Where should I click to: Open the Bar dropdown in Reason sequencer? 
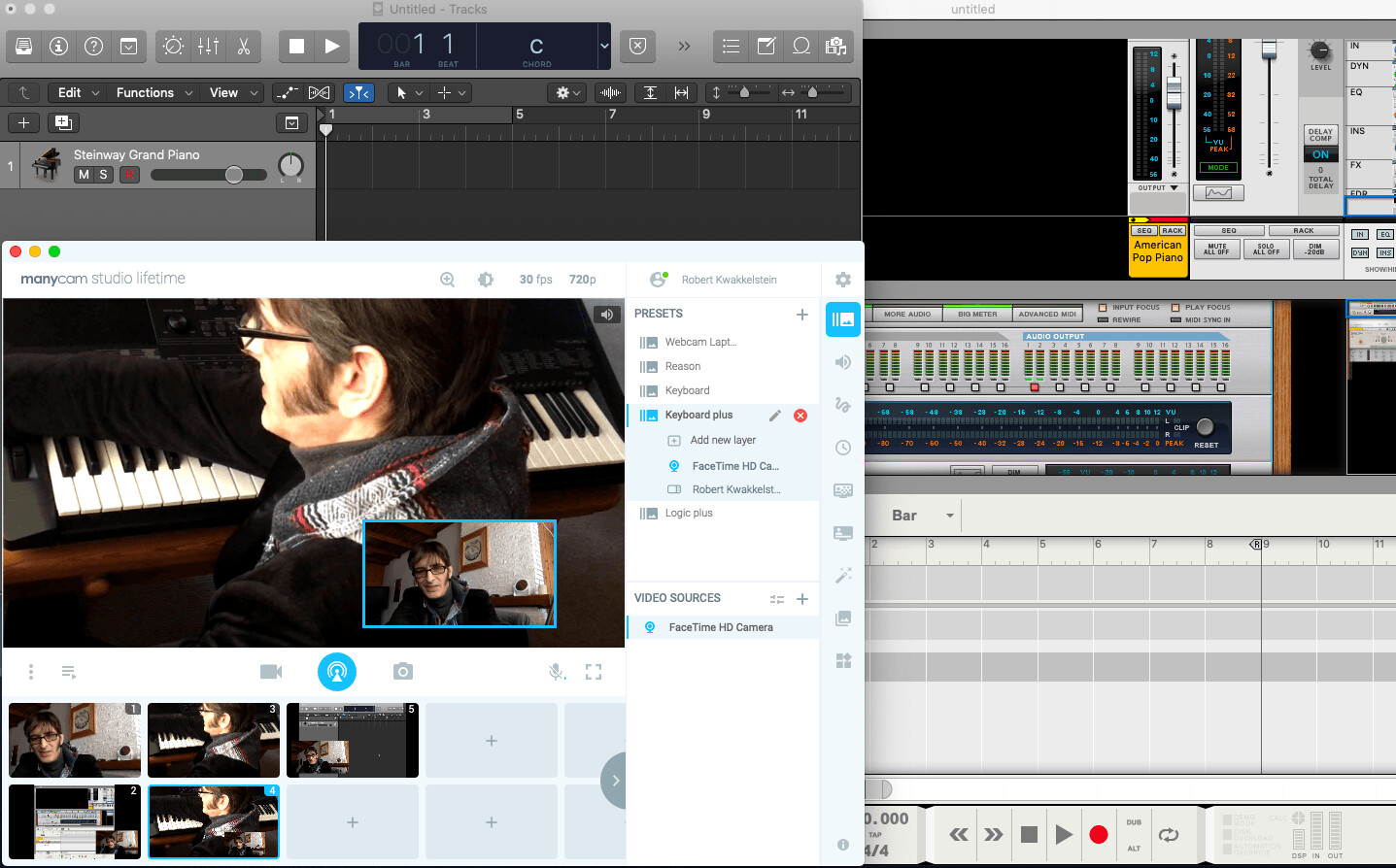click(921, 516)
